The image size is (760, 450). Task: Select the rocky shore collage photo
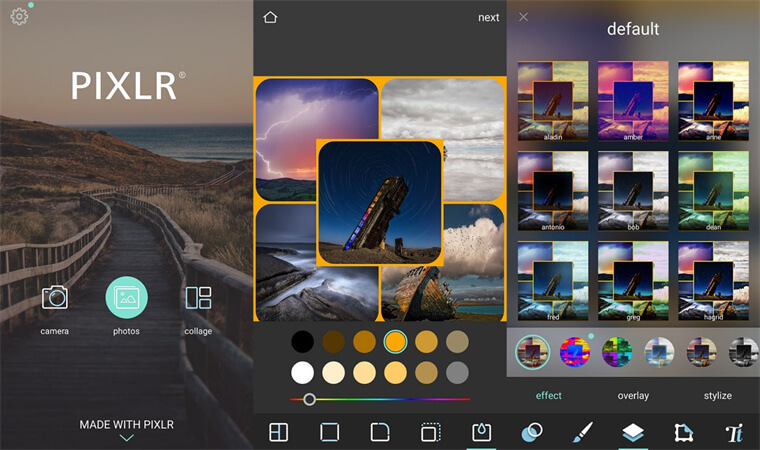[316, 262]
